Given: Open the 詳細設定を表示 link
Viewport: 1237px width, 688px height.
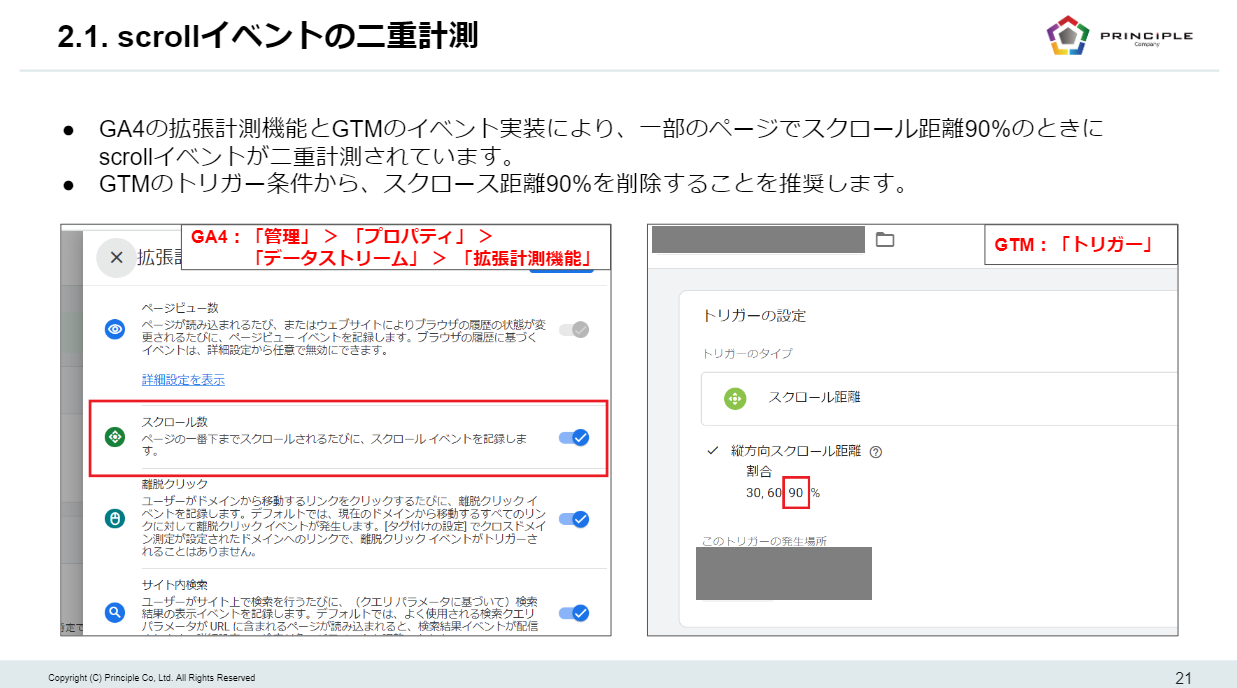Looking at the screenshot, I should pyautogui.click(x=183, y=380).
